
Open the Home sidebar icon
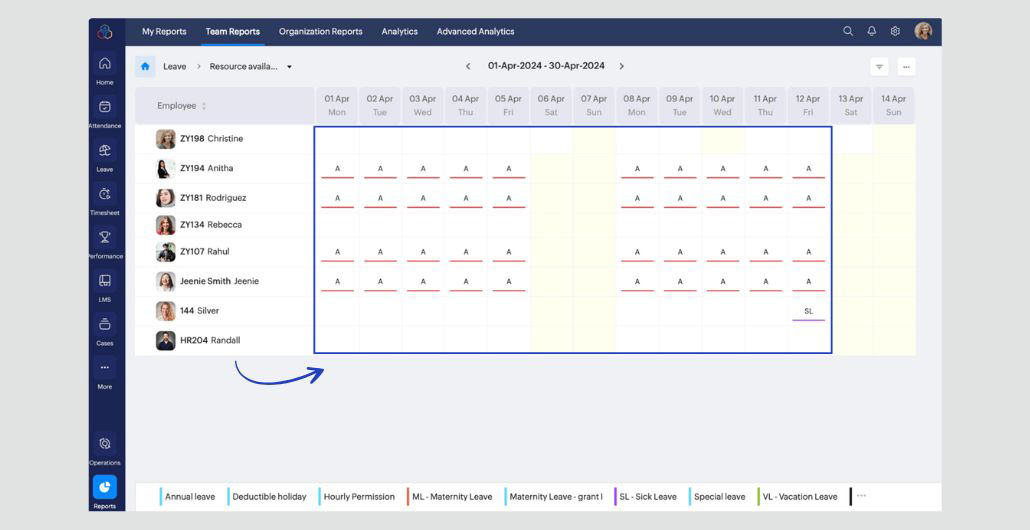(104, 64)
